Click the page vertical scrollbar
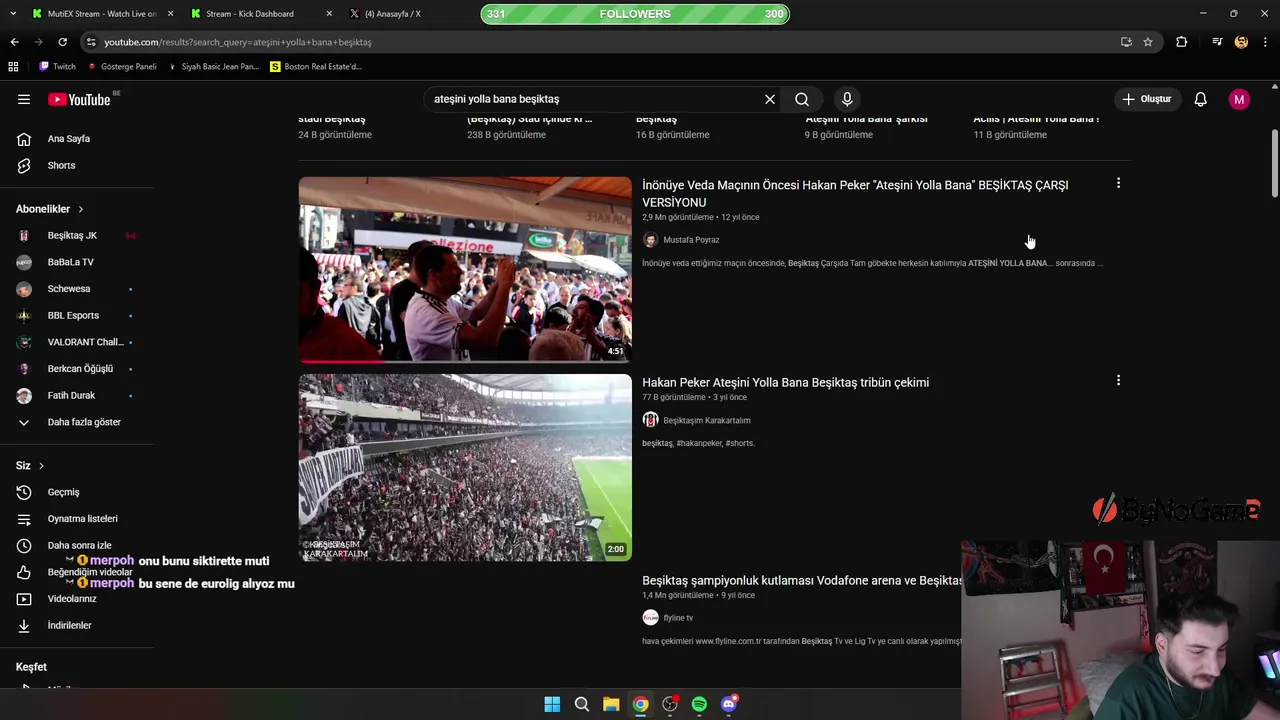 point(1274,165)
